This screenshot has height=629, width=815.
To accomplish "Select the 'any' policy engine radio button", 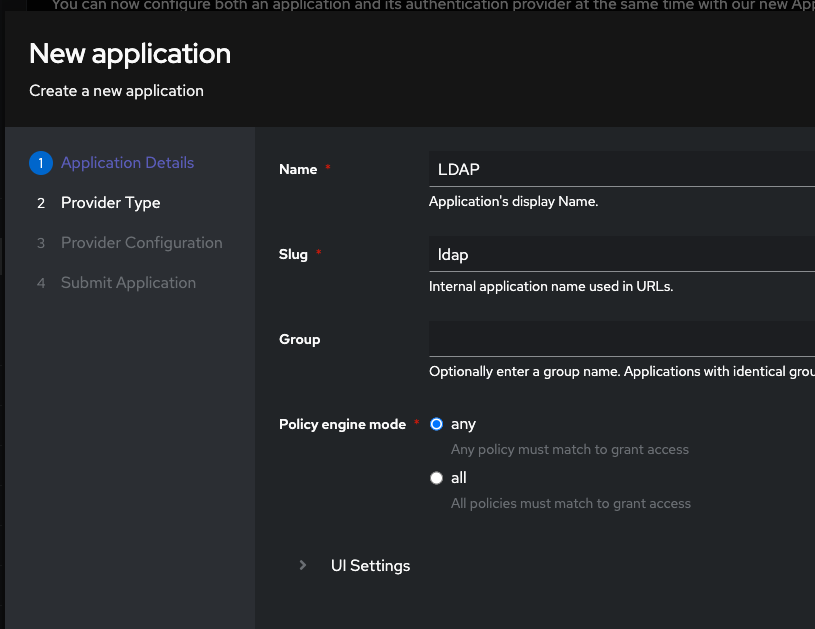I will click(x=436, y=424).
